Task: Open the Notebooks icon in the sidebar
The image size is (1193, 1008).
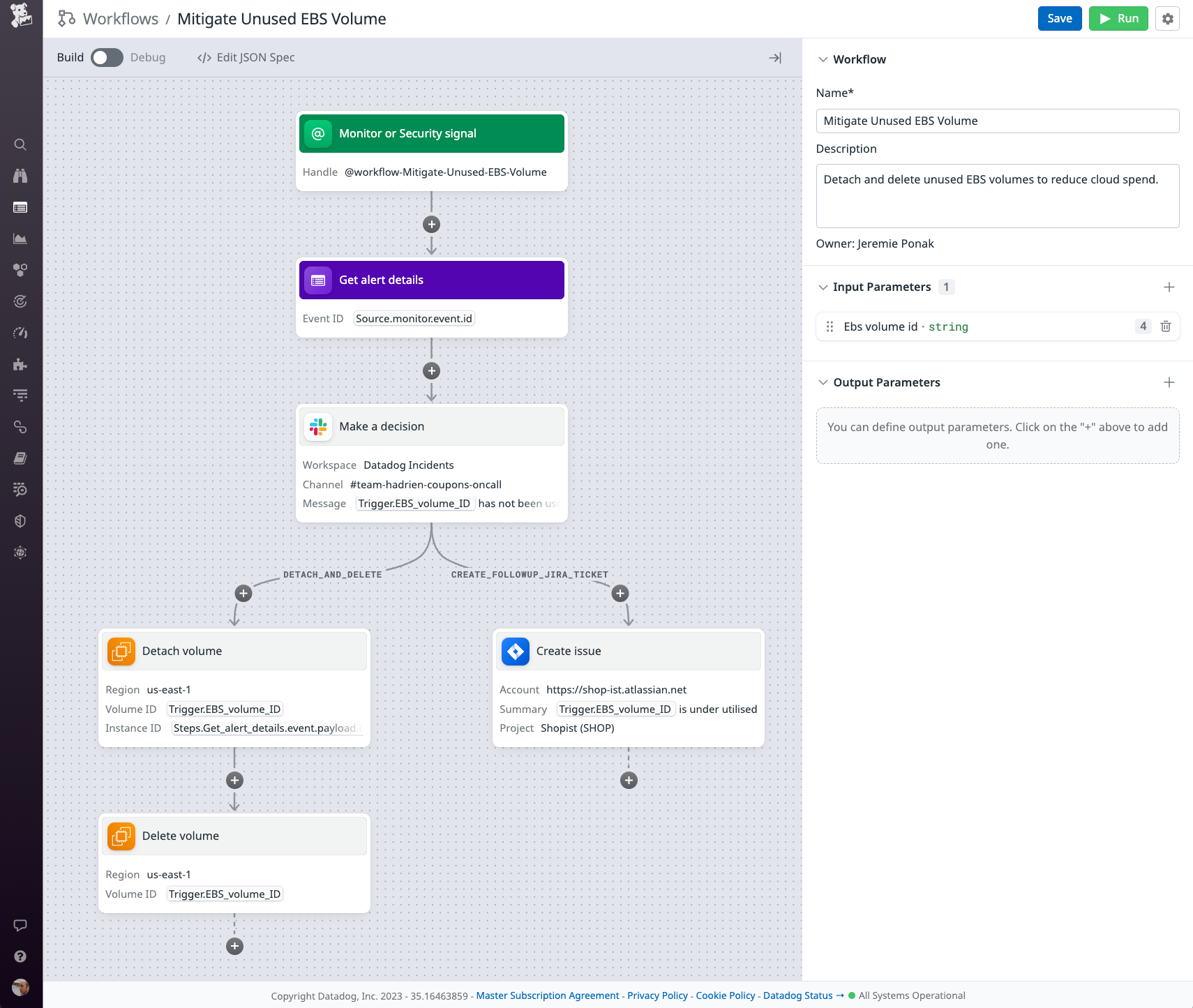Action: [20, 458]
